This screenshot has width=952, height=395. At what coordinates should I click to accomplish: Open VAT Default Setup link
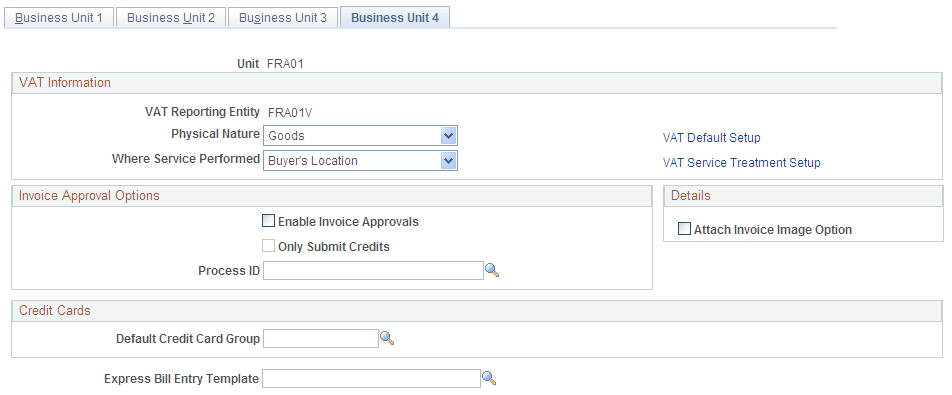tap(712, 138)
